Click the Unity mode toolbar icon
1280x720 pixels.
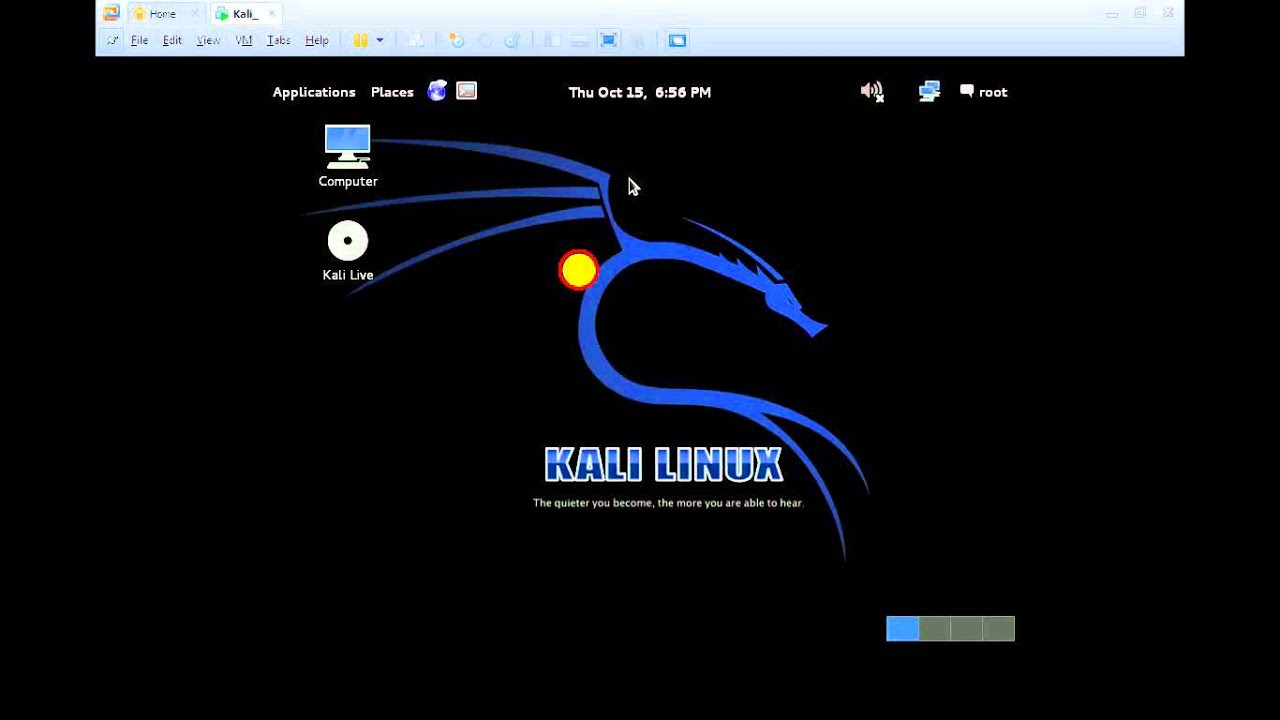(x=638, y=40)
